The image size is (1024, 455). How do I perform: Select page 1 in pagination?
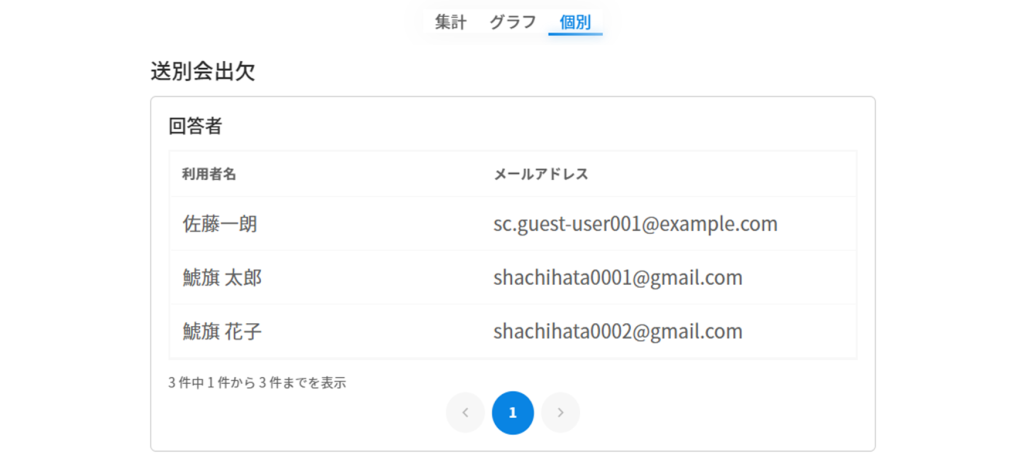(x=513, y=412)
